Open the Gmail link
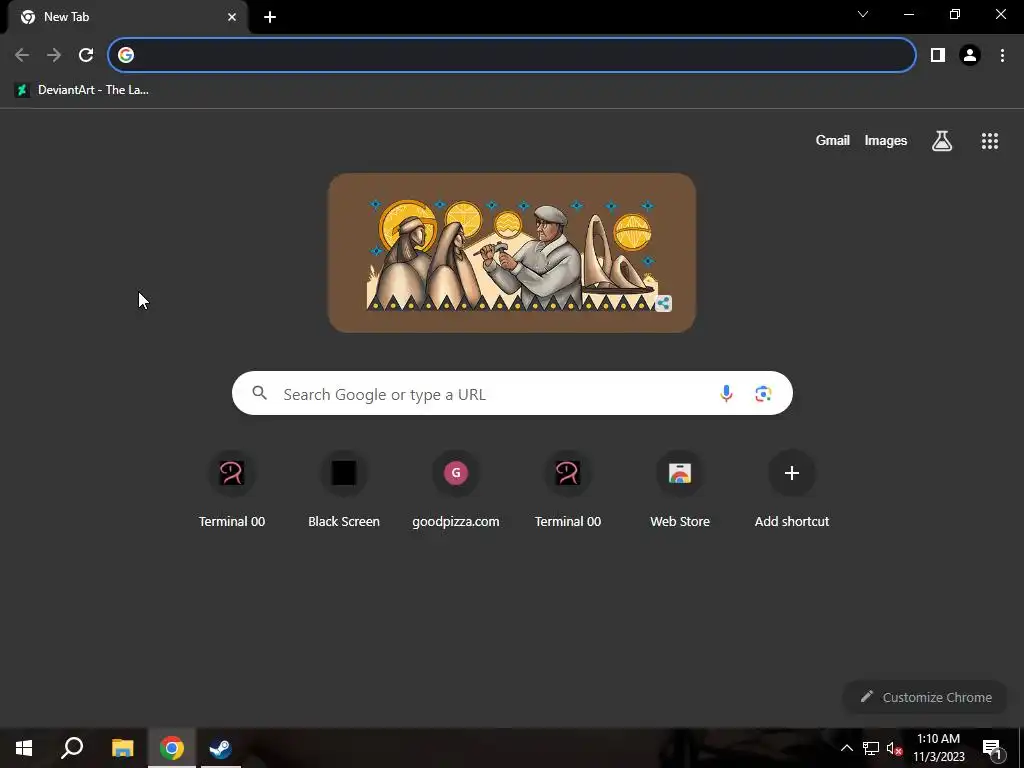This screenshot has height=768, width=1024. [x=832, y=140]
